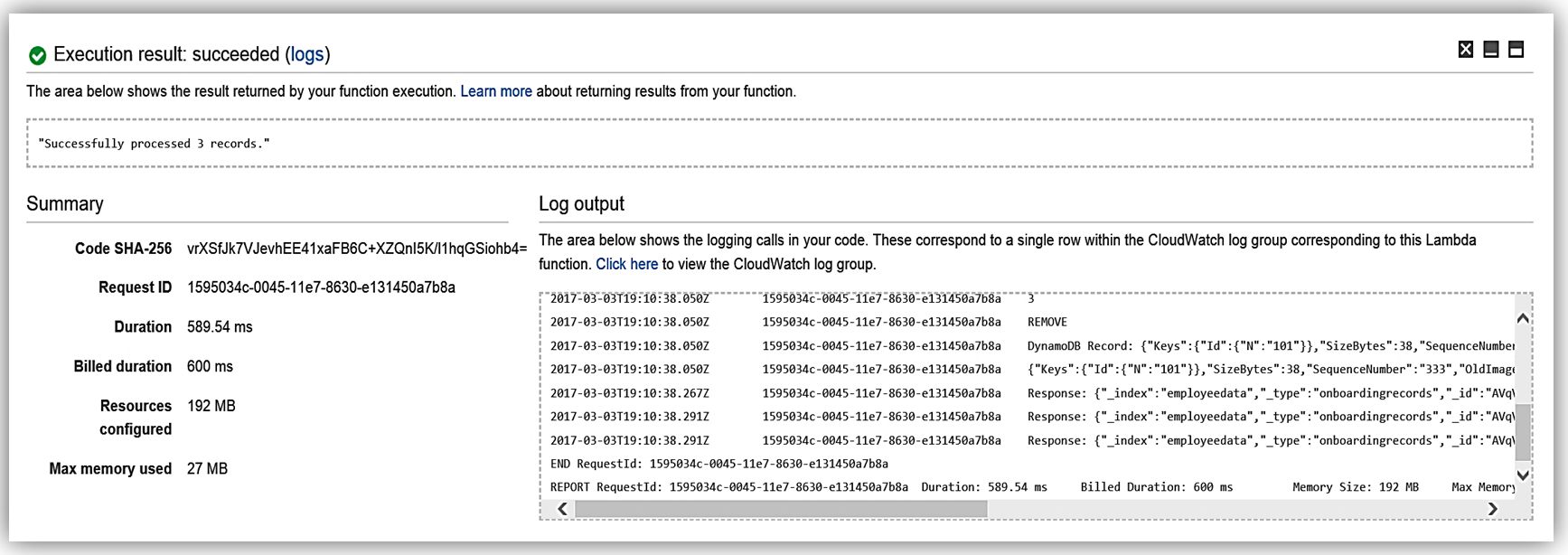Open the logs link in the header

[x=307, y=55]
